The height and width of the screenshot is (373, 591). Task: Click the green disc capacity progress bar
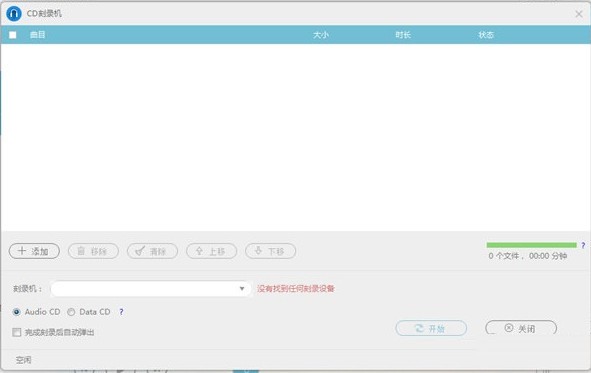pos(531,245)
